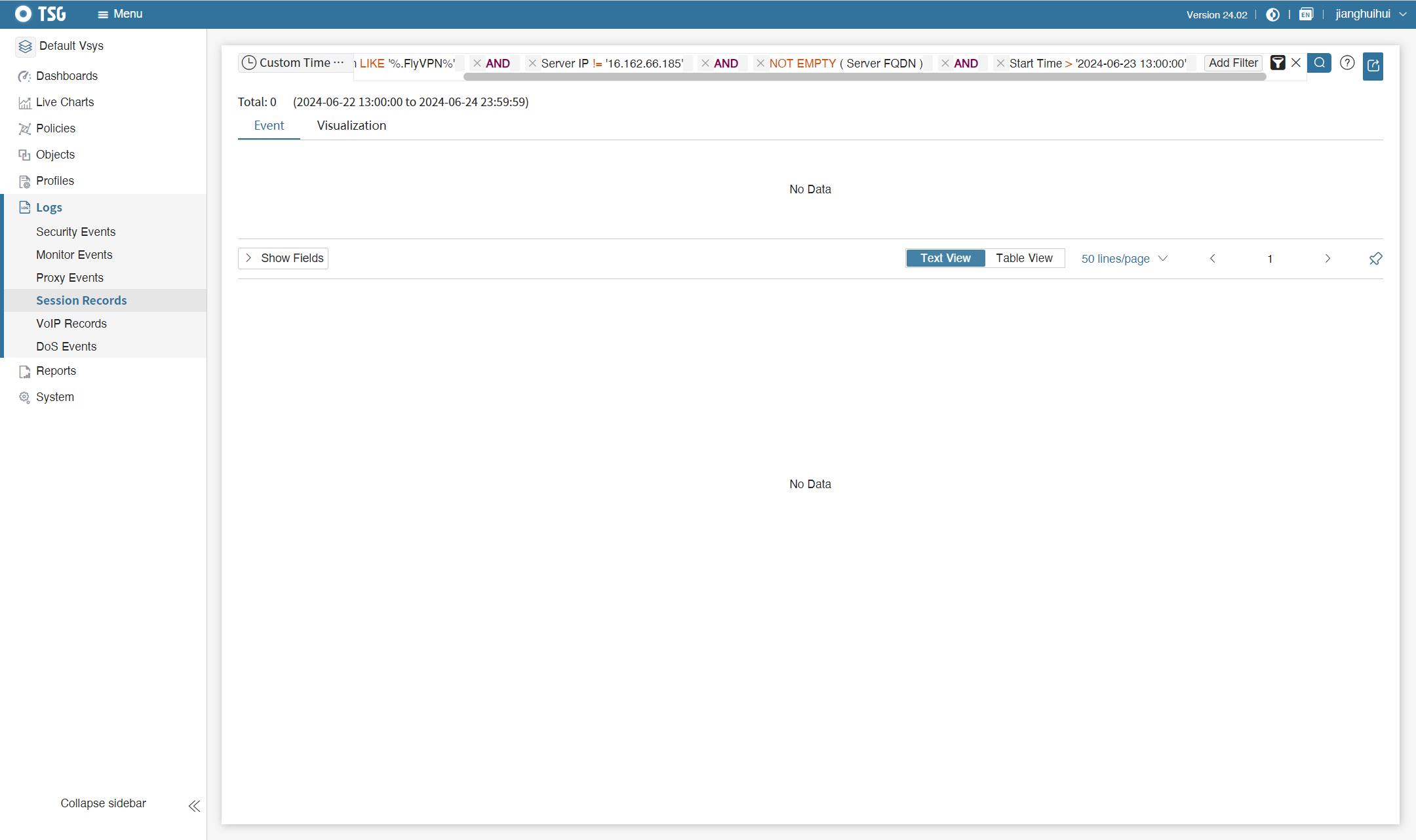This screenshot has height=840, width=1416.
Task: Switch to Table View
Action: pyautogui.click(x=1024, y=258)
